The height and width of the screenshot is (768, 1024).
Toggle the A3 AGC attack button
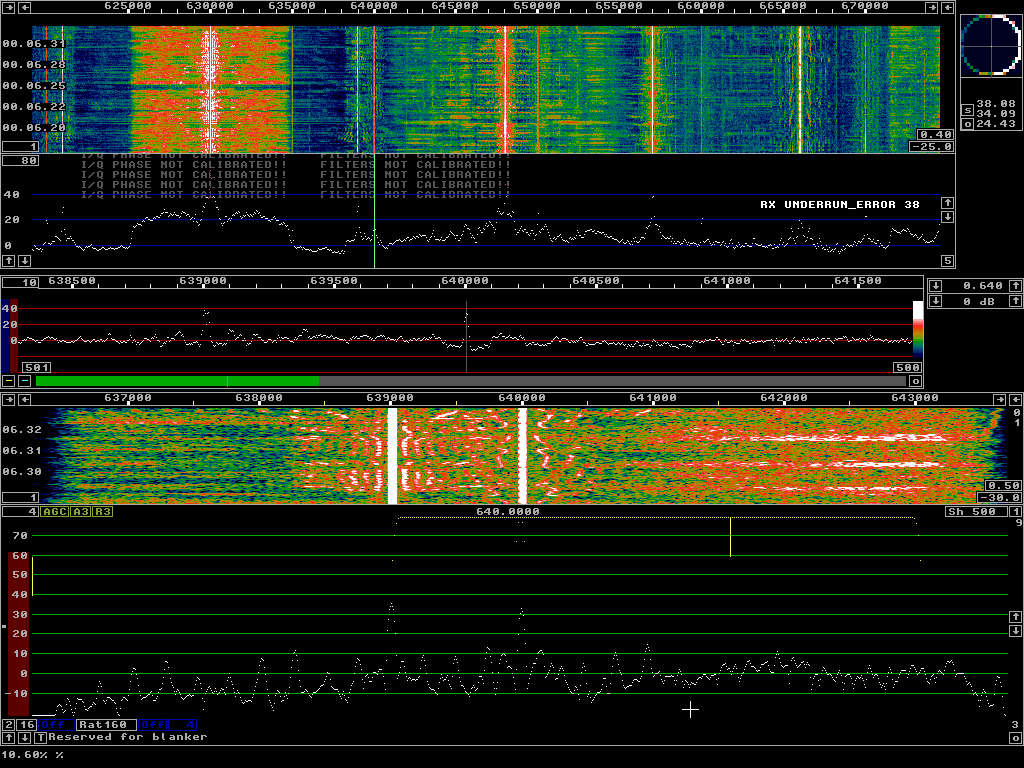pyautogui.click(x=80, y=511)
